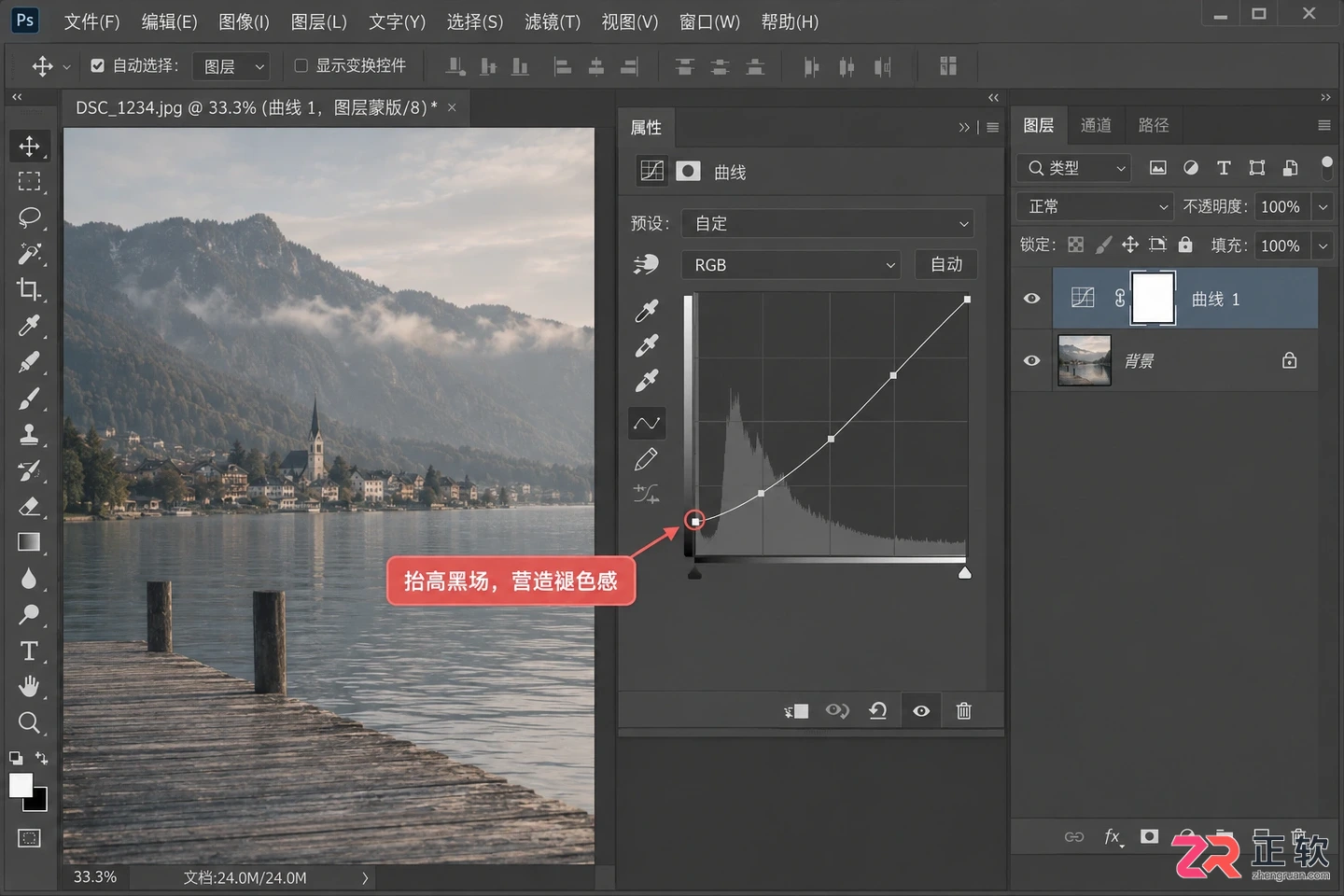Toggle the Auto-Select checkbox
This screenshot has height=896, width=1344.
[x=97, y=65]
